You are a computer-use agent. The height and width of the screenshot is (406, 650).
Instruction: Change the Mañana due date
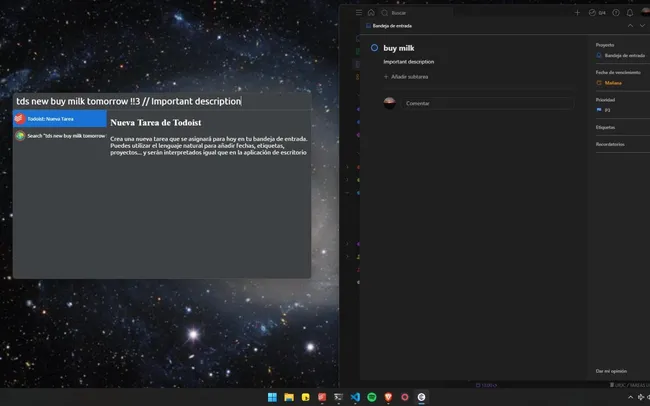[609, 83]
